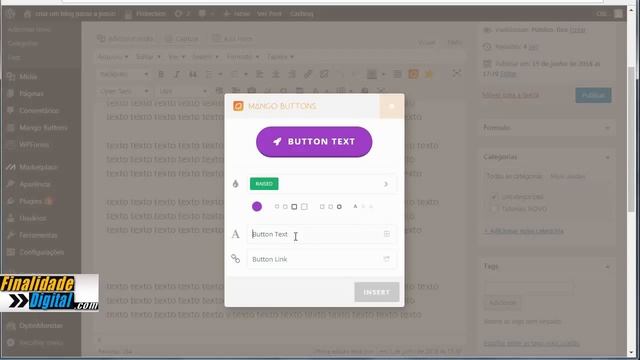Image resolution: width=640 pixels, height=360 pixels.
Task: Open the Tabela editor menu
Action: (x=280, y=57)
